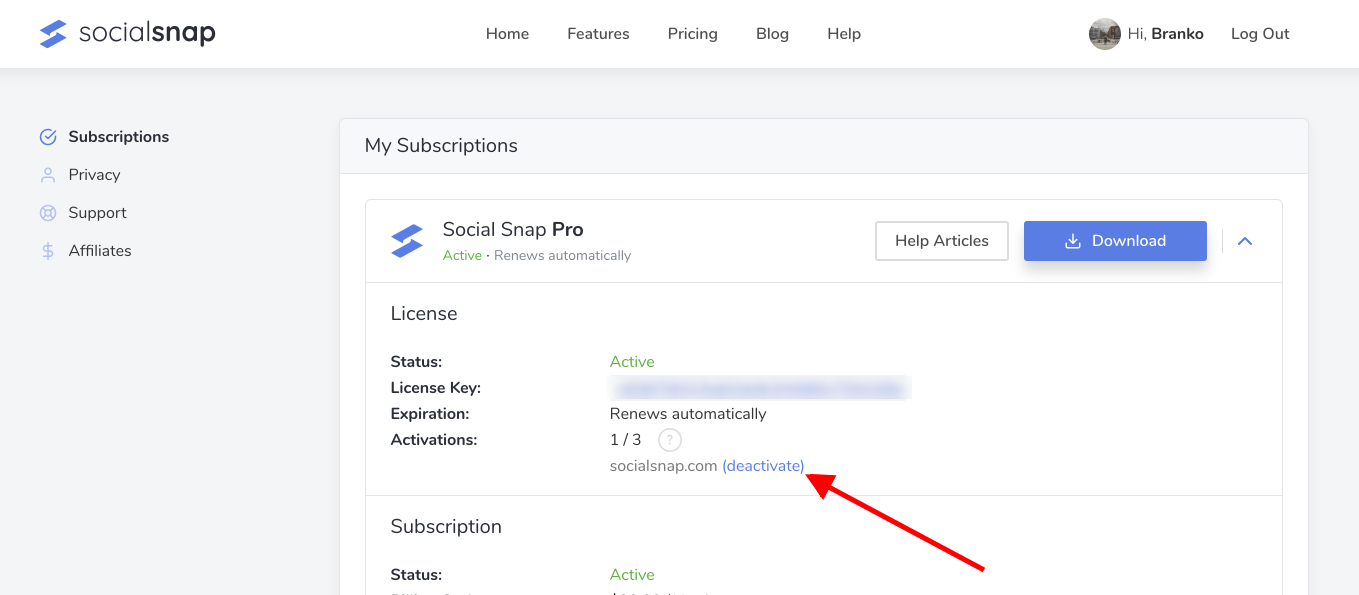Screen dimensions: 1359x595
Task: Collapse the Social Snap Pro subscription card
Action: [x=1245, y=240]
